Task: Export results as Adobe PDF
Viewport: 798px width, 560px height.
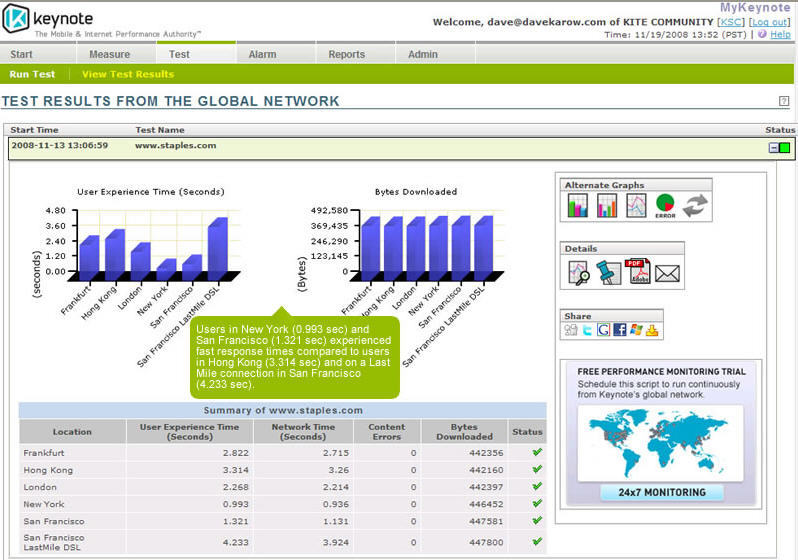Action: click(637, 271)
